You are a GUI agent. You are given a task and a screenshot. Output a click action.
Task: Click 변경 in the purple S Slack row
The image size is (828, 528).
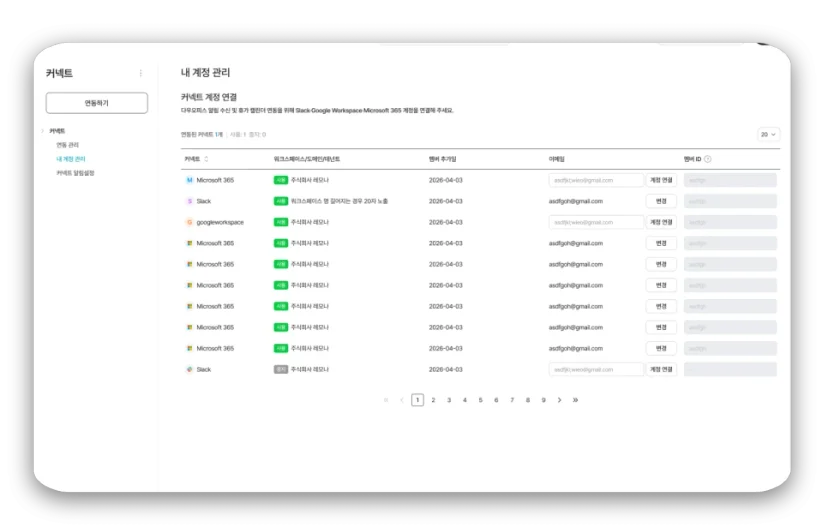661,201
